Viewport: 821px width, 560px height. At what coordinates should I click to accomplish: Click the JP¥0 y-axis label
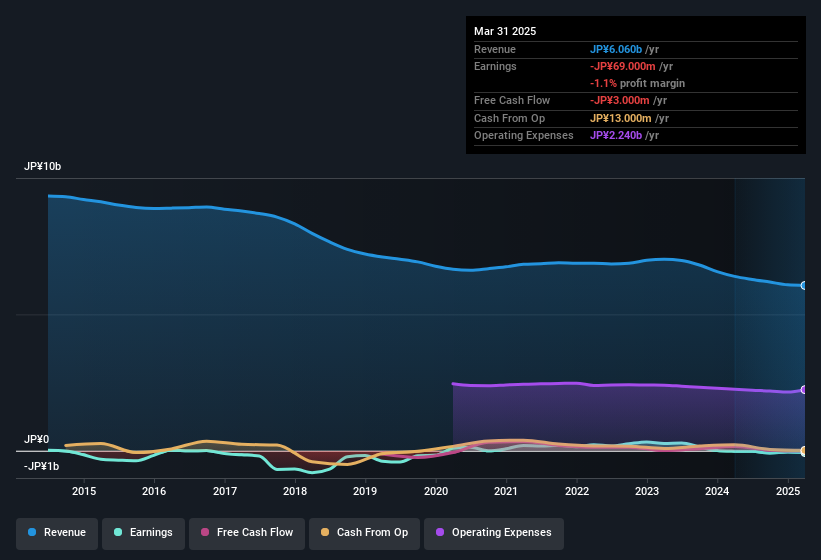pos(37,440)
